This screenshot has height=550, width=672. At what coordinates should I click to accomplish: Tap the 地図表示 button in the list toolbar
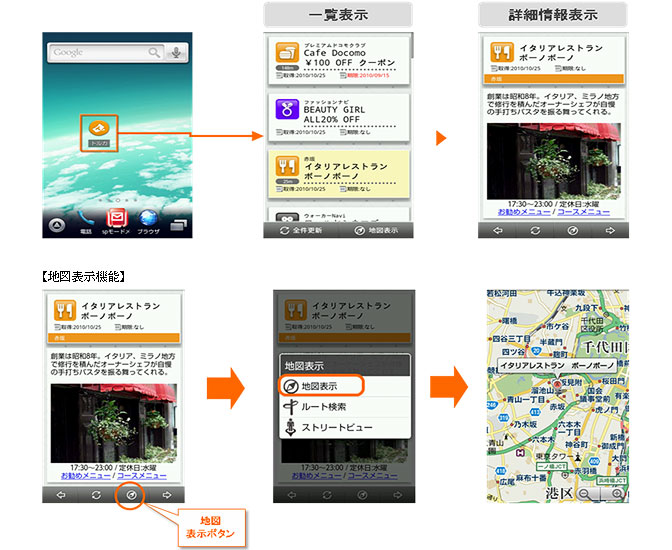coord(376,230)
